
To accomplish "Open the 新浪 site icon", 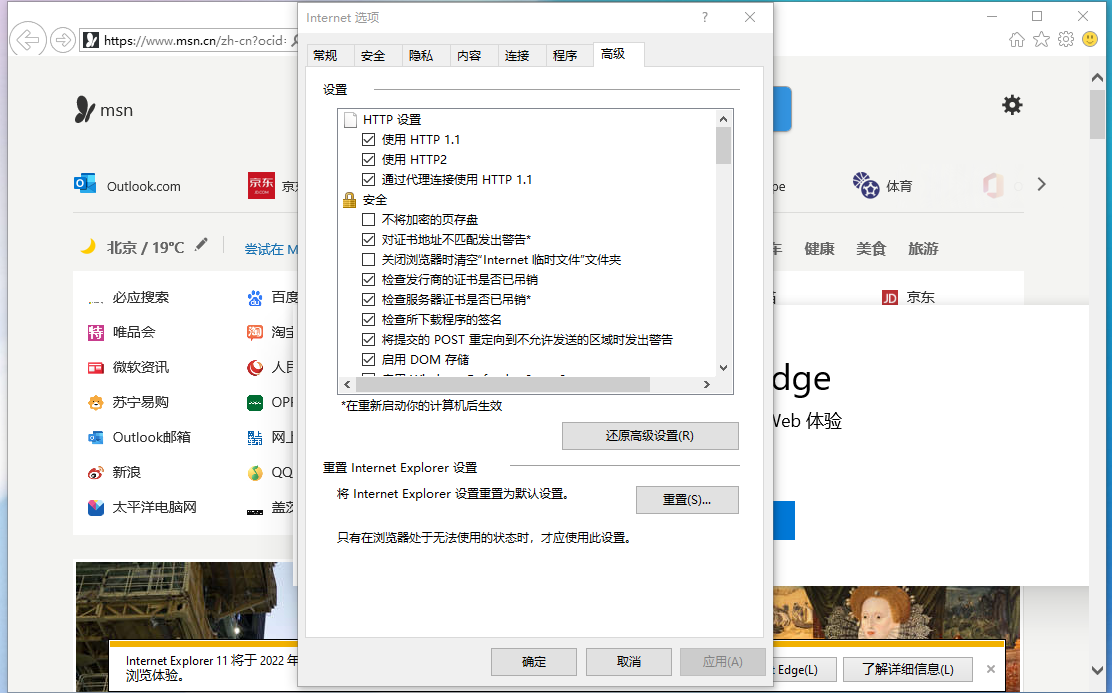I will tap(96, 472).
